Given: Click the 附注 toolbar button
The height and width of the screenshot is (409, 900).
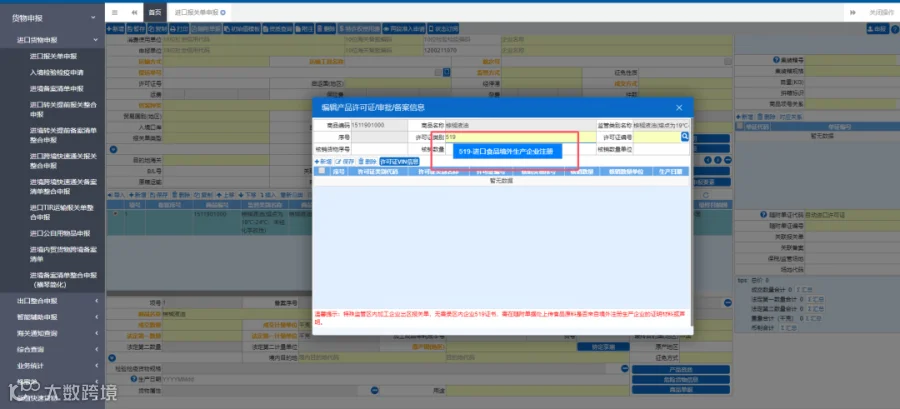Looking at the screenshot, I should 304,28.
